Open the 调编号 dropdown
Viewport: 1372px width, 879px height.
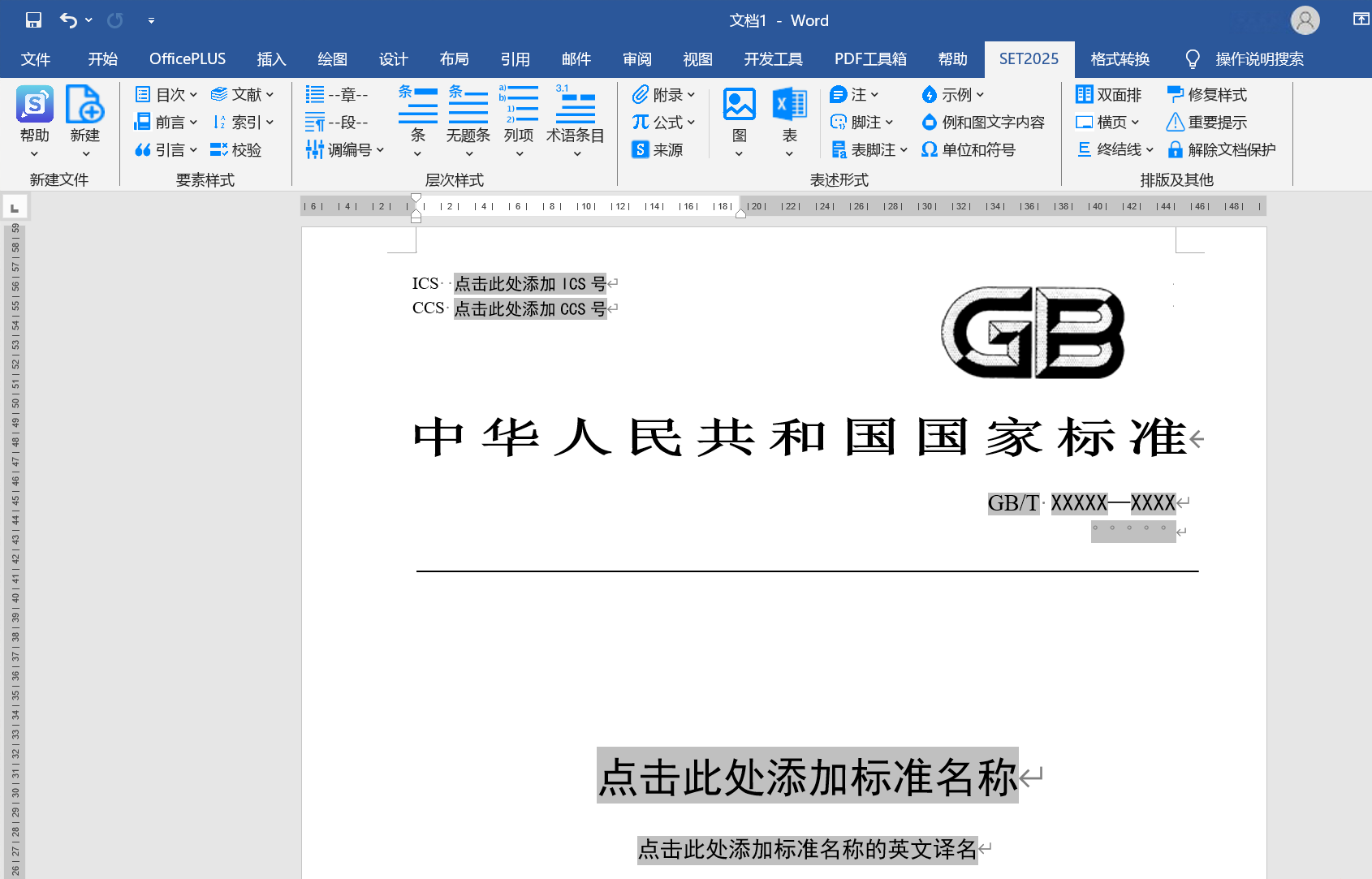[x=380, y=149]
